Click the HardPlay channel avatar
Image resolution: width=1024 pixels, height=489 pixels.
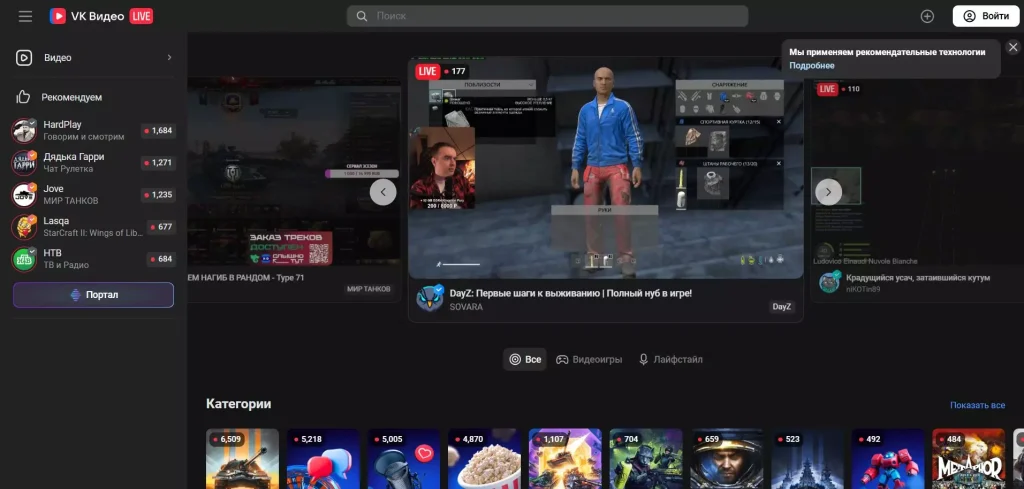click(x=24, y=130)
